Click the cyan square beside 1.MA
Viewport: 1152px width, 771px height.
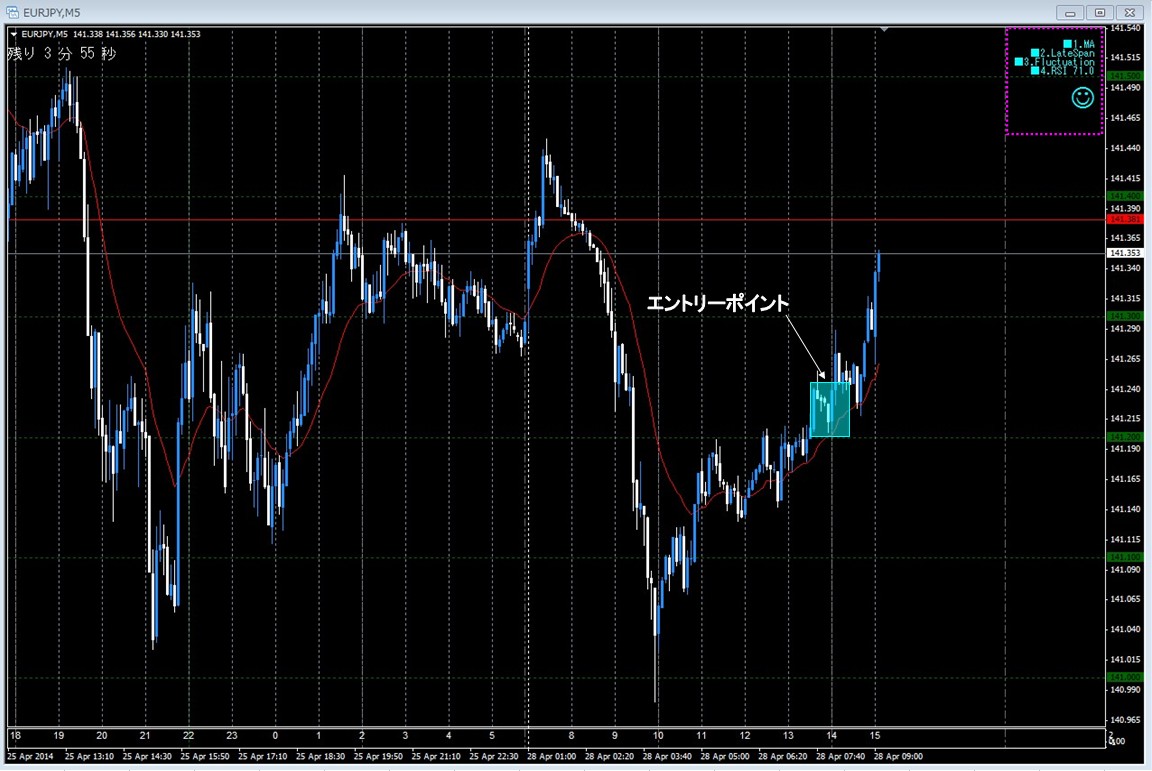[x=1068, y=44]
